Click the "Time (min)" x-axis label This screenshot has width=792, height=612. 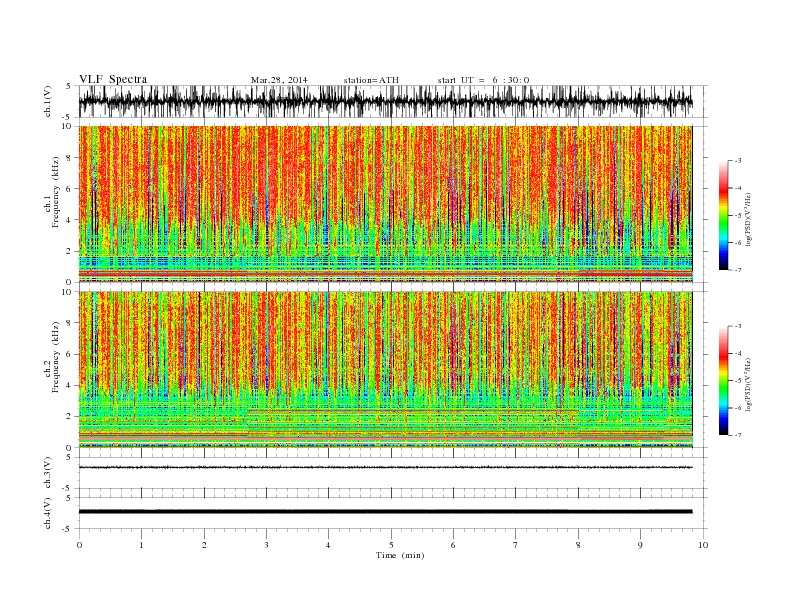400,555
